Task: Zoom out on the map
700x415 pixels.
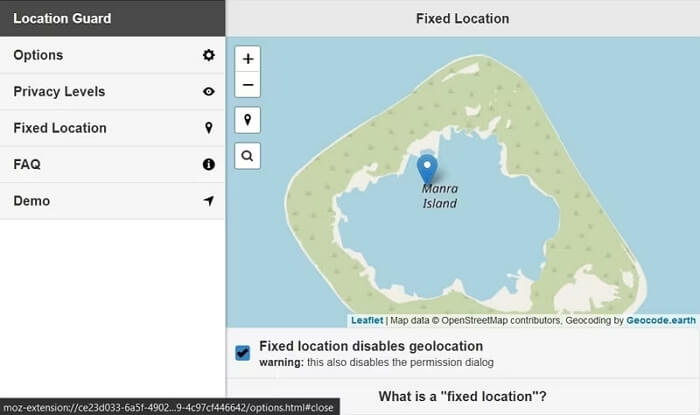Action: 248,84
